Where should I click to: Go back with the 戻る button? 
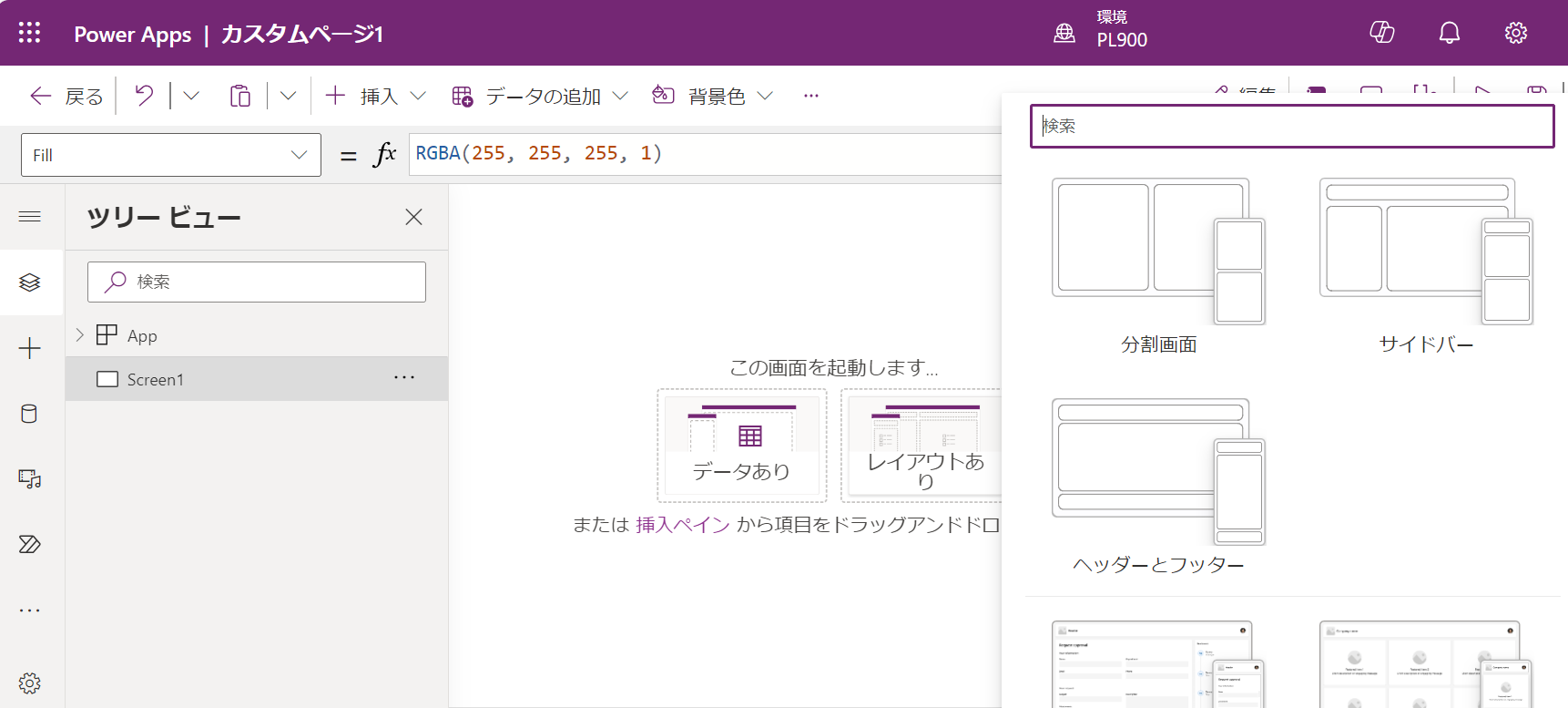tap(66, 96)
